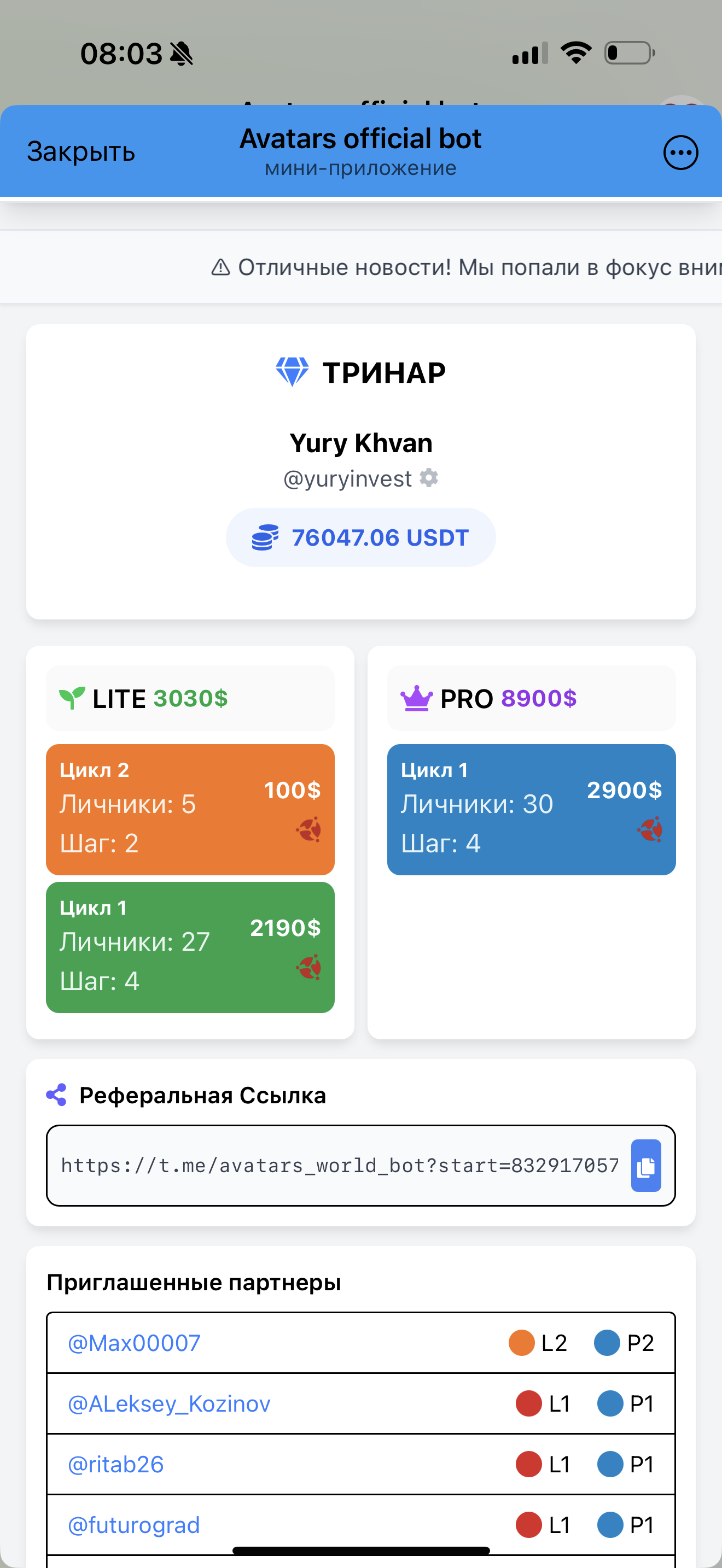The width and height of the screenshot is (722, 1568).
Task: Click the share icon near Реферальная Ссылка
Action: (57, 1095)
